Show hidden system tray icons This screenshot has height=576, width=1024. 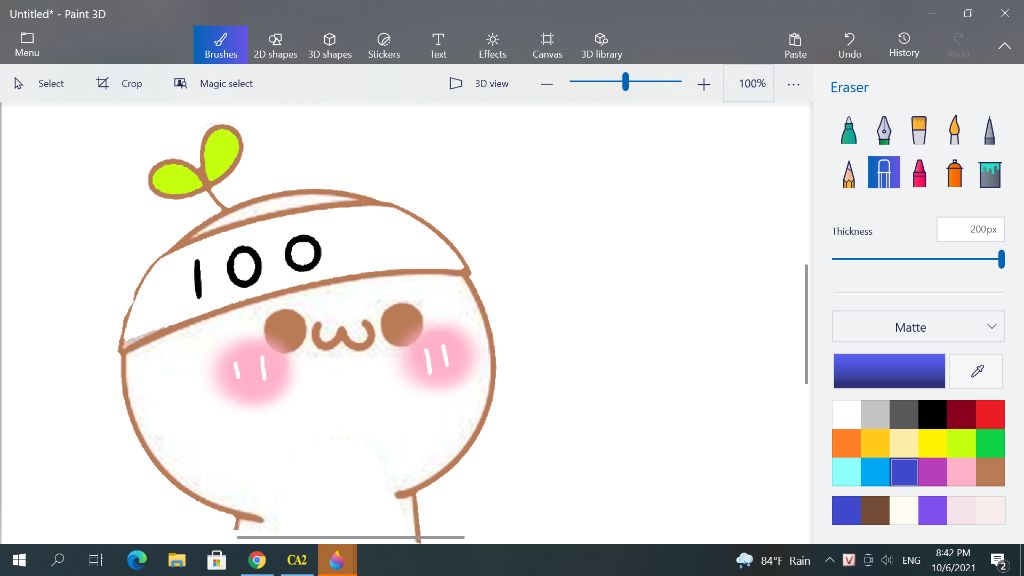pyautogui.click(x=829, y=561)
